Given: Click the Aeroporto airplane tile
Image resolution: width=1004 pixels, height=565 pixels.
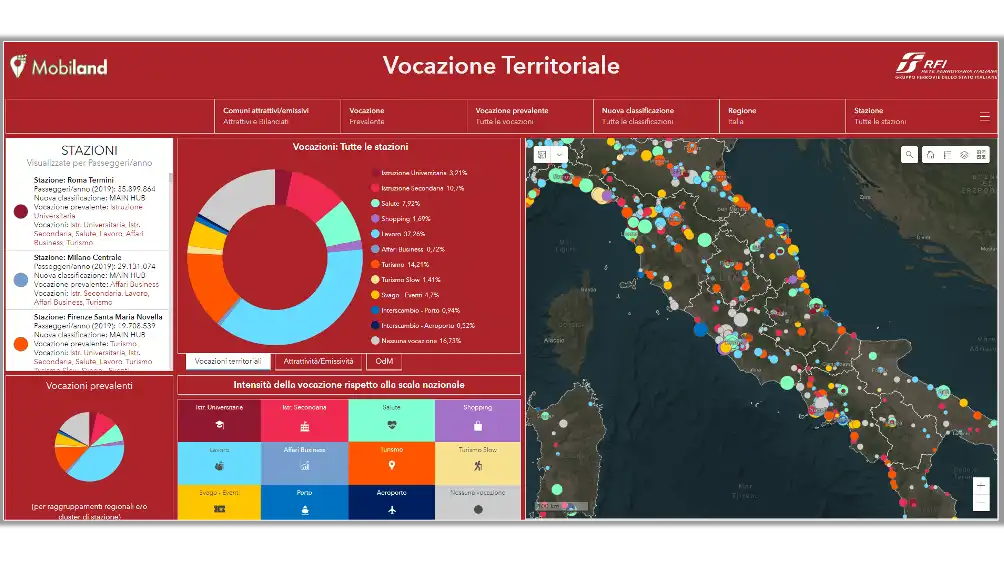Looking at the screenshot, I should tap(391, 502).
